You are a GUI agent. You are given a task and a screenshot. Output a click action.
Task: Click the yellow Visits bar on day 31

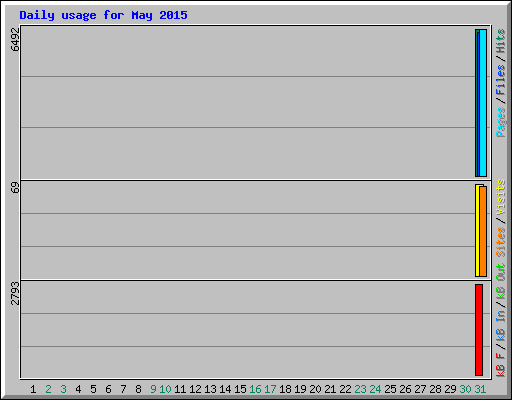pos(477,230)
